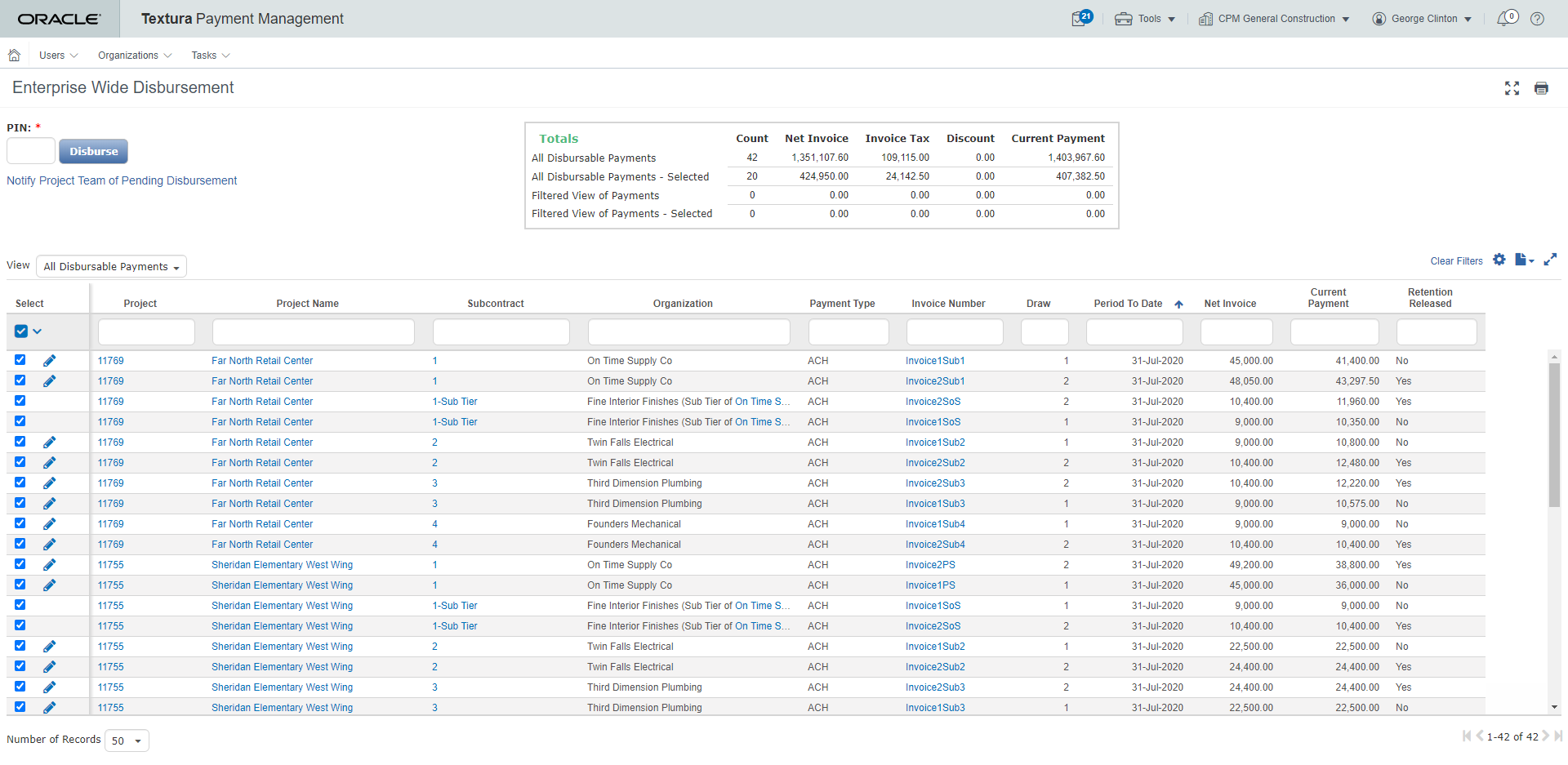Uncheck the Sheridan Invoice1SoS row checkbox
Screen dimensions: 1568x765
(20, 605)
